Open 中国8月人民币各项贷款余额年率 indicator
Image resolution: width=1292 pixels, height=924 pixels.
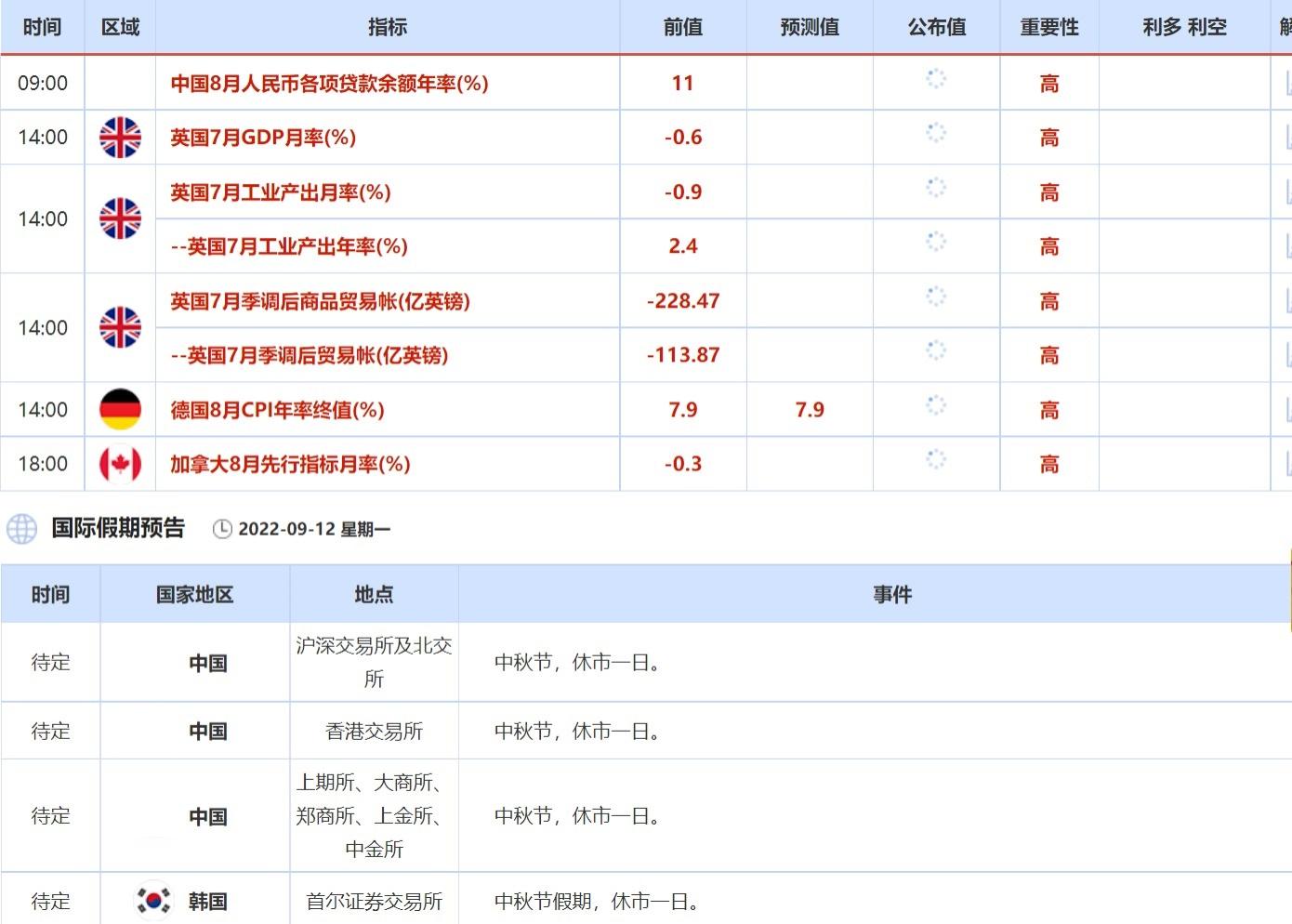[329, 84]
